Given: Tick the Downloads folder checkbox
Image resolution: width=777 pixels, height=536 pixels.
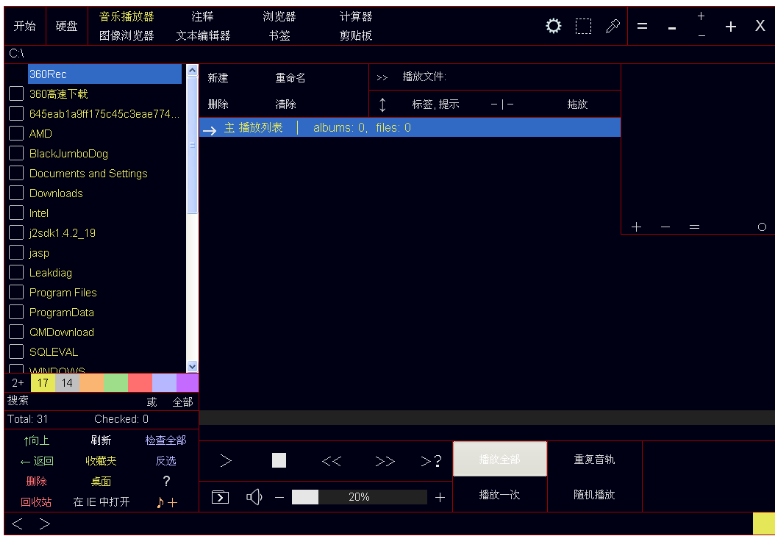Looking at the screenshot, I should point(16,193).
